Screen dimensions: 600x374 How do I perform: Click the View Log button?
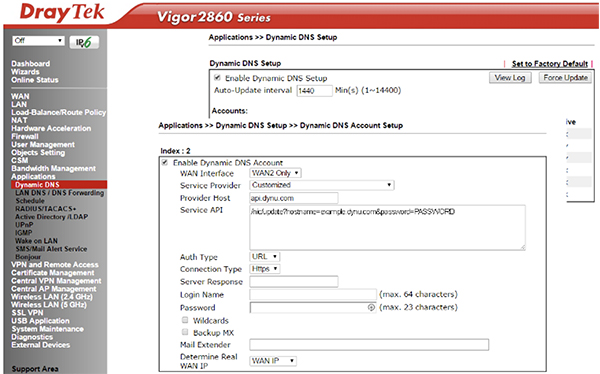(x=510, y=78)
